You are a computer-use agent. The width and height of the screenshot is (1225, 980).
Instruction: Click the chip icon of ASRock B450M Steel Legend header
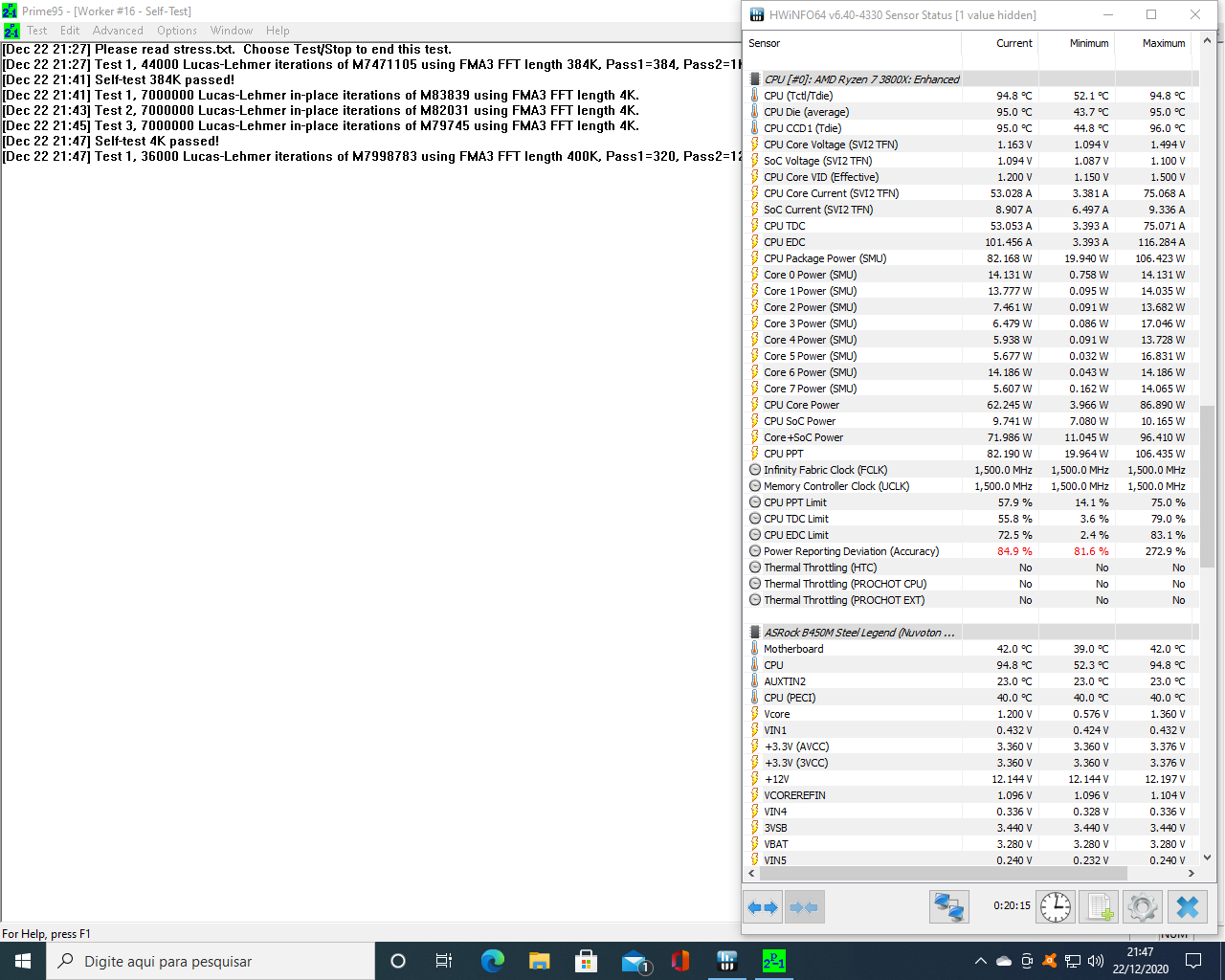coord(754,633)
